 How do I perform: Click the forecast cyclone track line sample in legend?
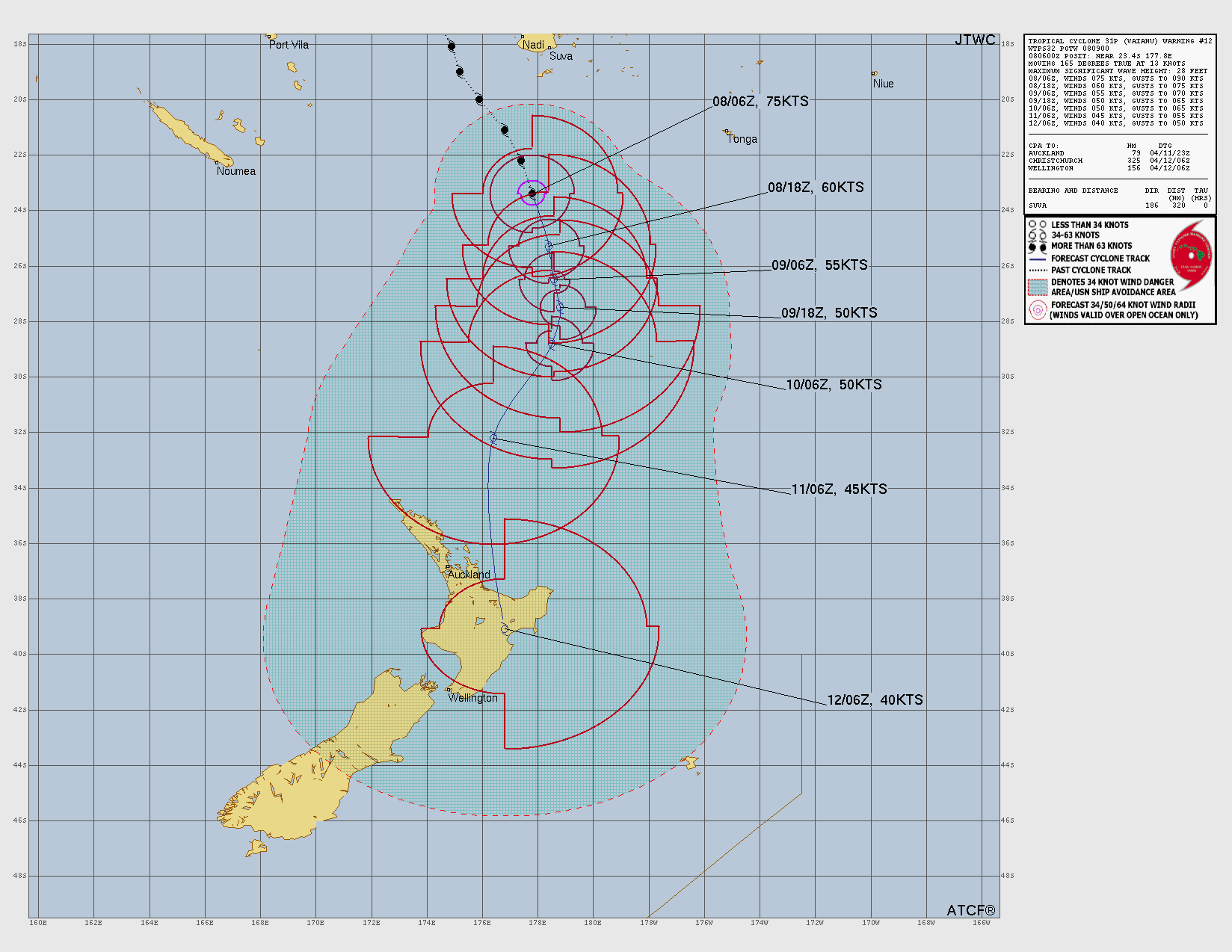point(1038,259)
